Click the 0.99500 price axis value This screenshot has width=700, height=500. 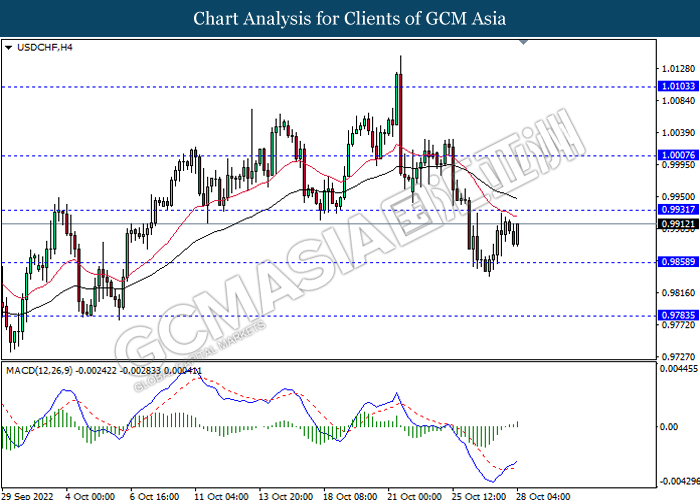click(x=678, y=197)
